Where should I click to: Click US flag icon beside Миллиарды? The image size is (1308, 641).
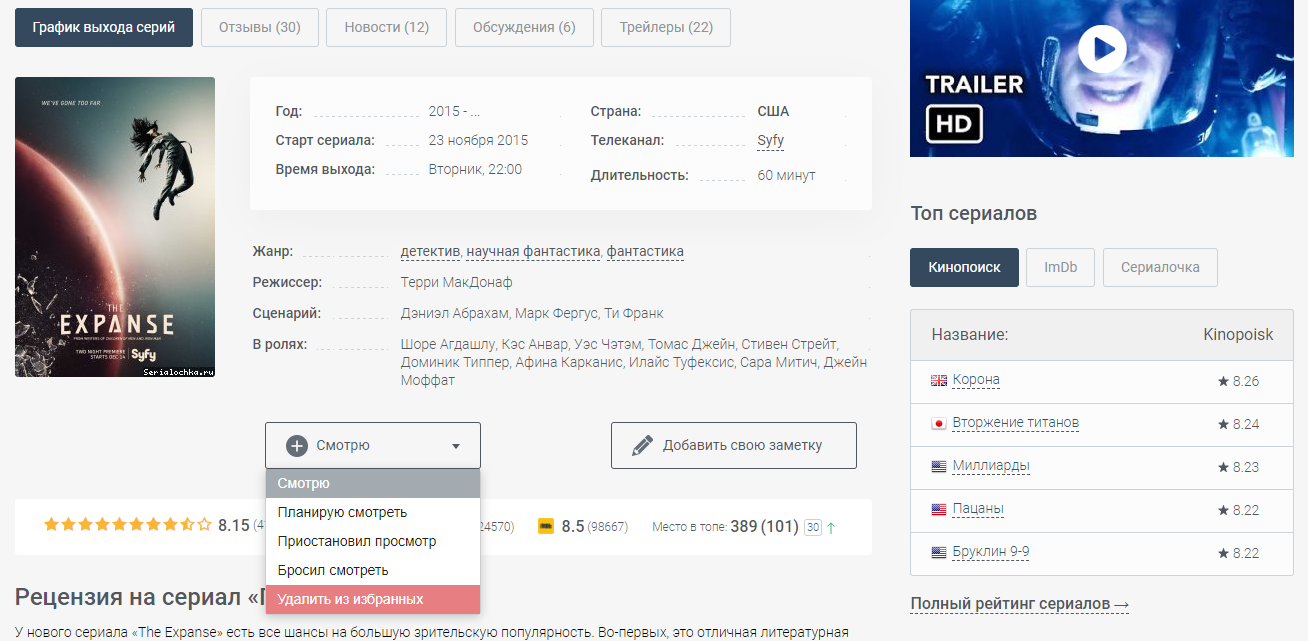(x=938, y=467)
